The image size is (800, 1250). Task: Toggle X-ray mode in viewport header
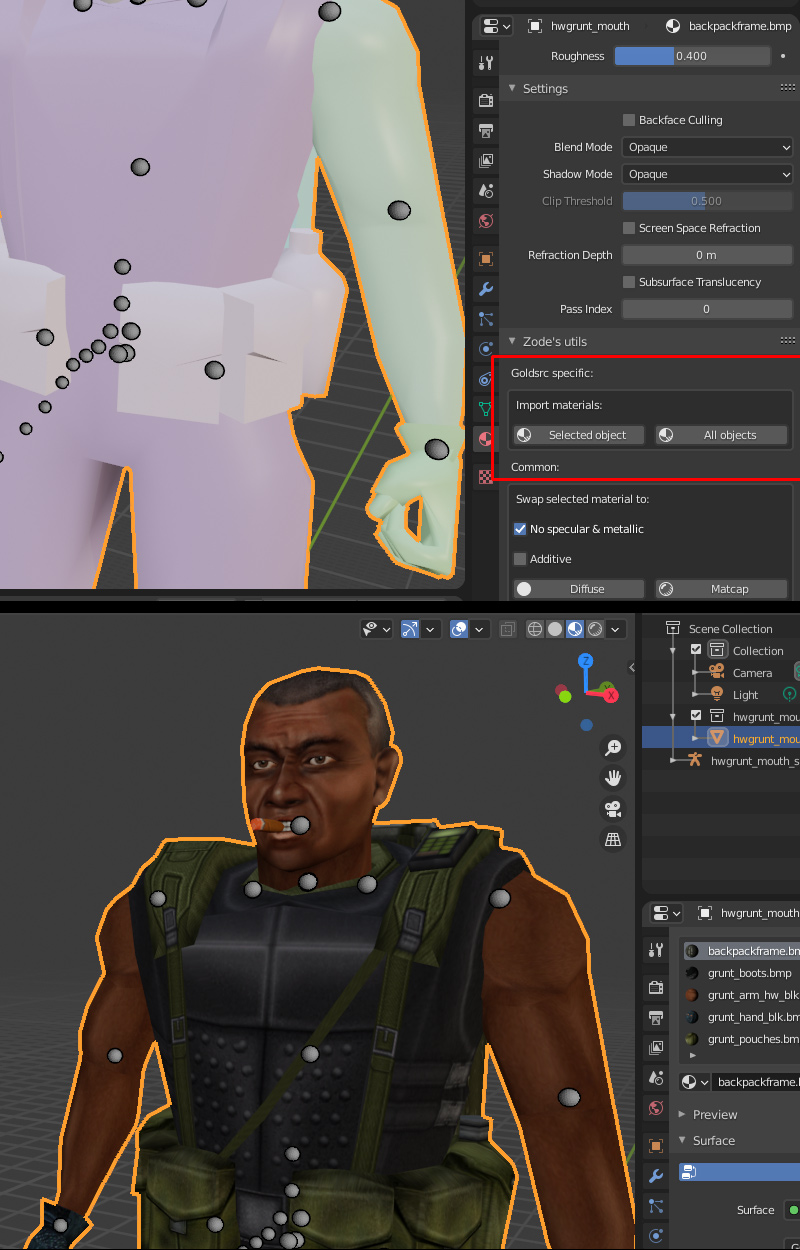507,629
